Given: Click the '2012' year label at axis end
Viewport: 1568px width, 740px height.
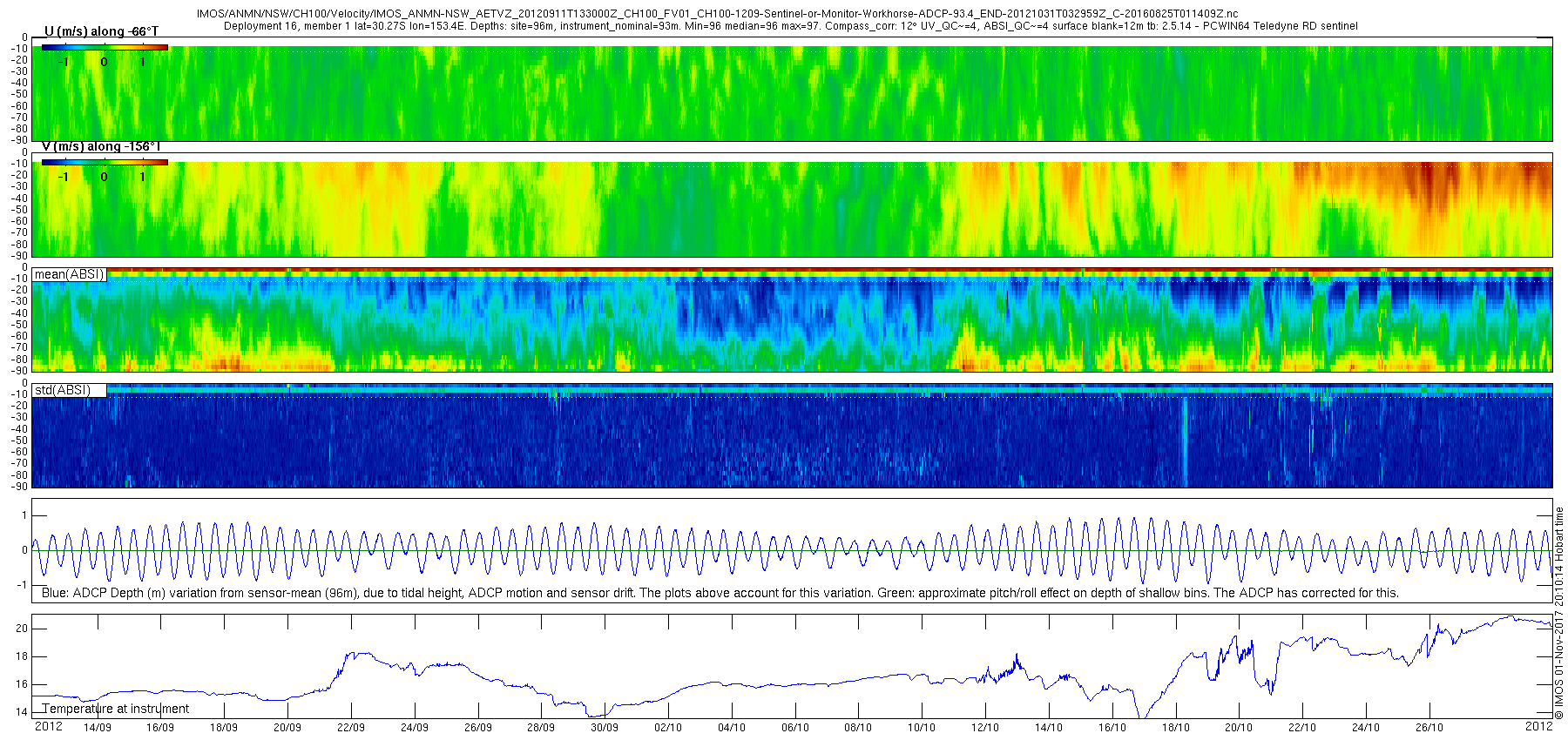Looking at the screenshot, I should (x=1539, y=726).
